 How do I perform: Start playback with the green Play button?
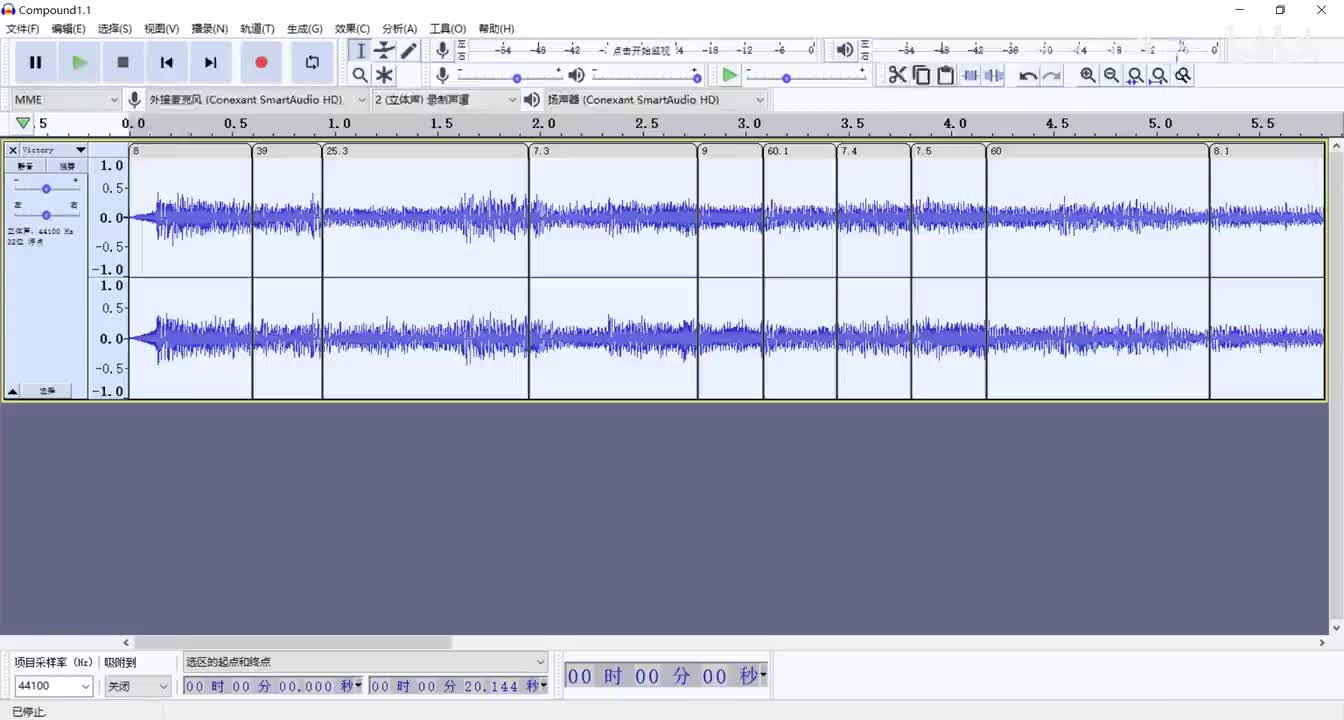[79, 62]
